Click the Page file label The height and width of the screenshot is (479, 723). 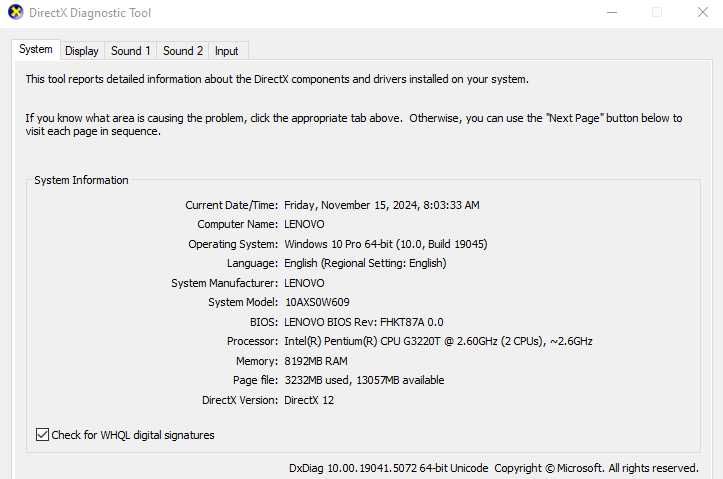click(255, 380)
